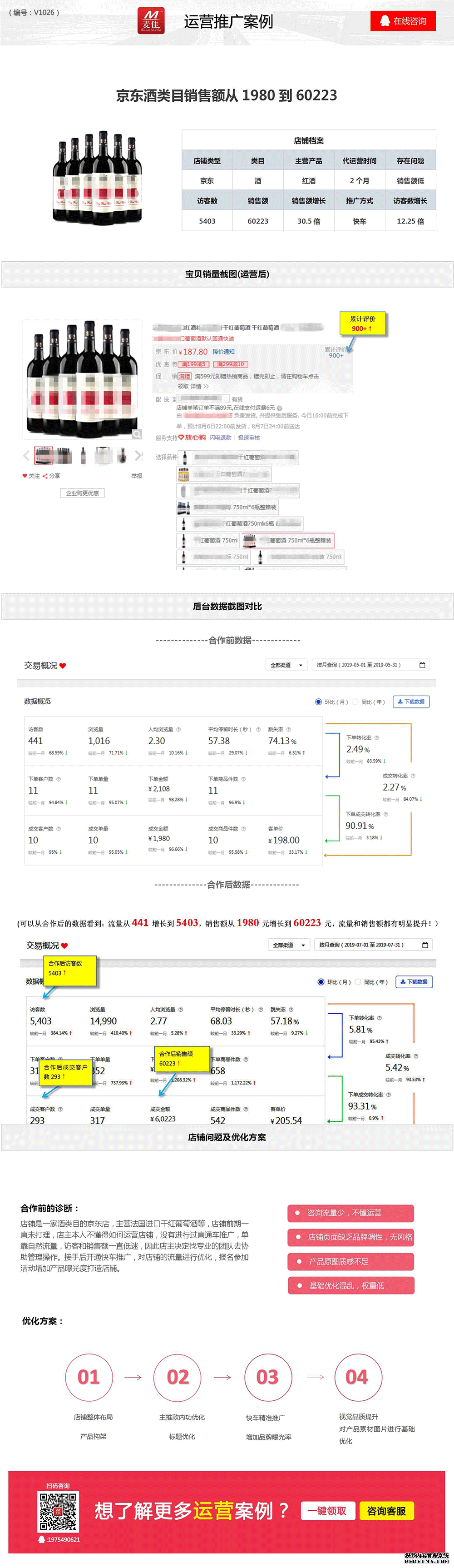Click the 咨询流量少,不懂运营 red tag

pos(350,1213)
